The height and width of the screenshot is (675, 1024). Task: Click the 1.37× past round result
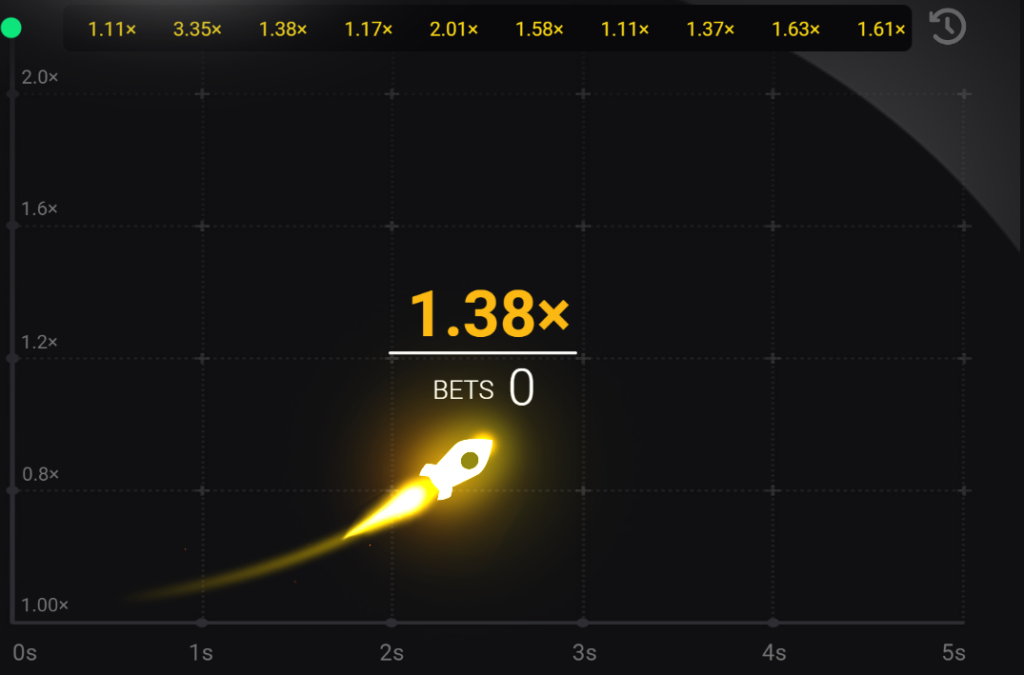tap(711, 29)
